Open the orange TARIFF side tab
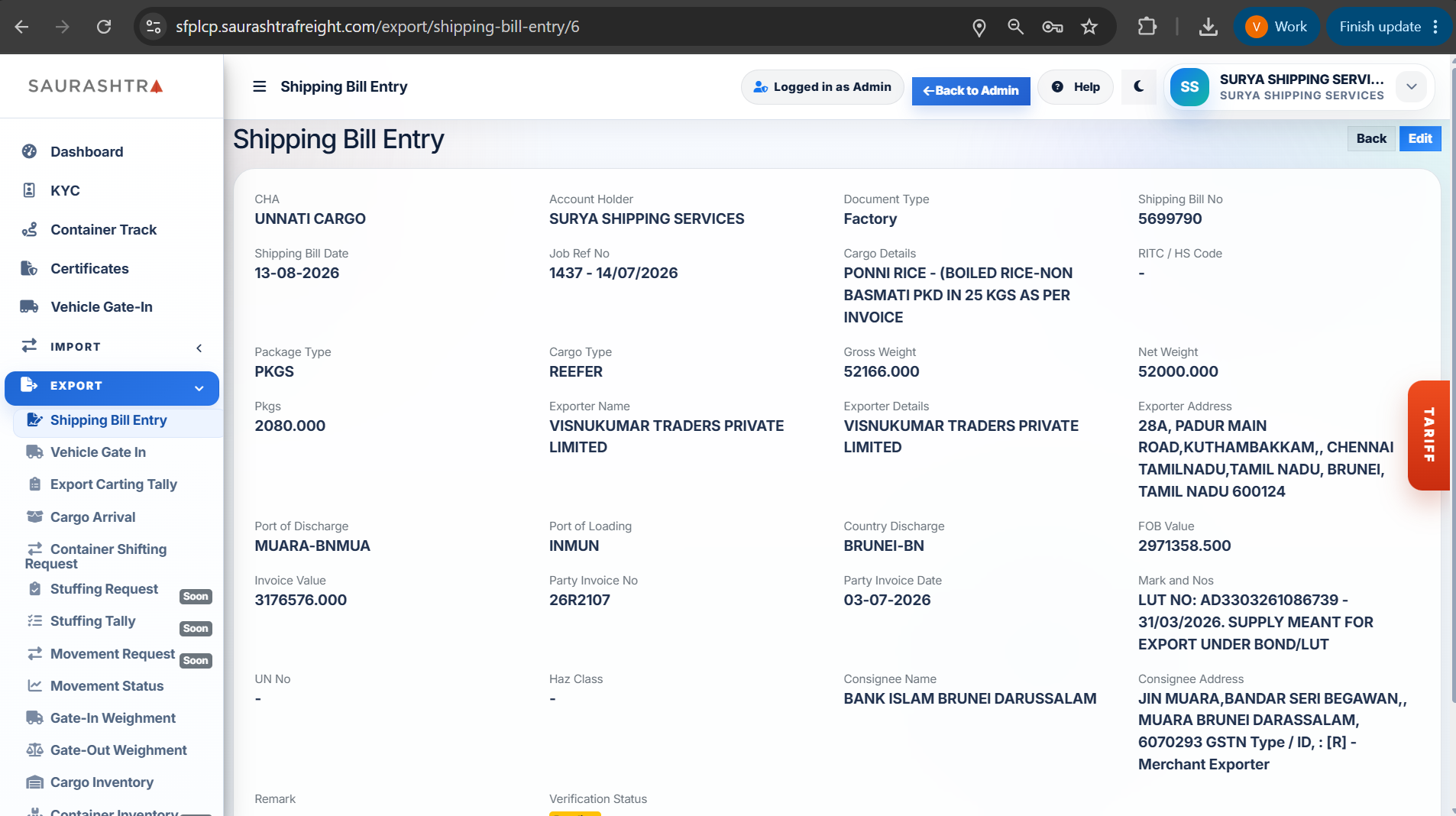Screen dimensions: 1456x816 pyautogui.click(x=1428, y=435)
